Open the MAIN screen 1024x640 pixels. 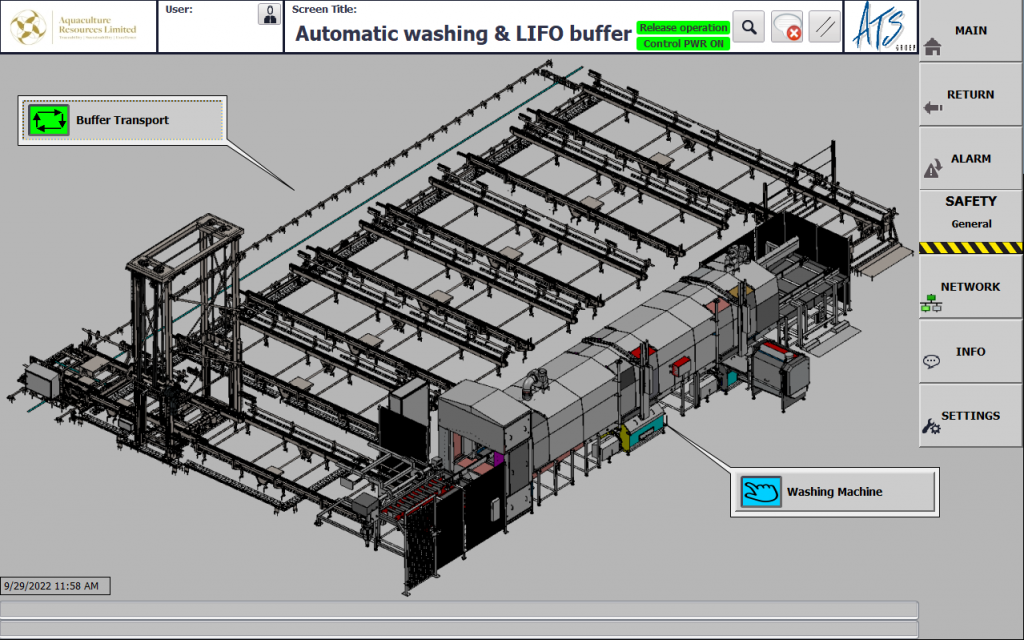coord(970,31)
